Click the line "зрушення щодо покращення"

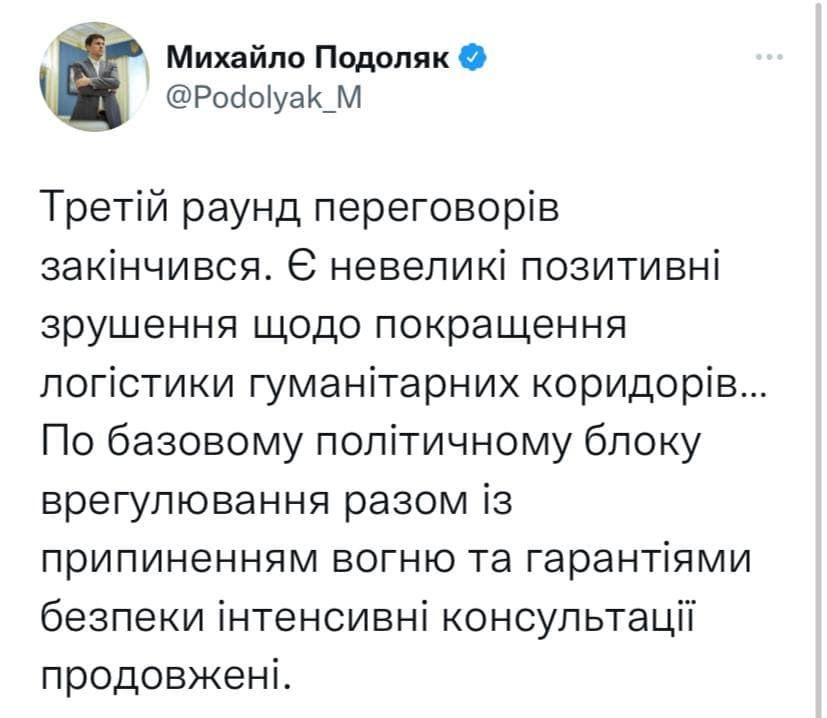(333, 324)
